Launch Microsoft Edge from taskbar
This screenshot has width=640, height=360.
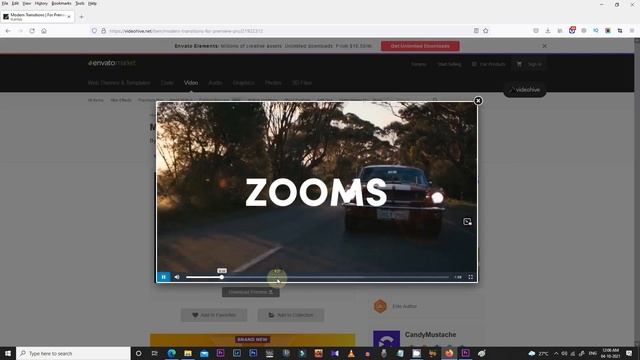[x=171, y=353]
